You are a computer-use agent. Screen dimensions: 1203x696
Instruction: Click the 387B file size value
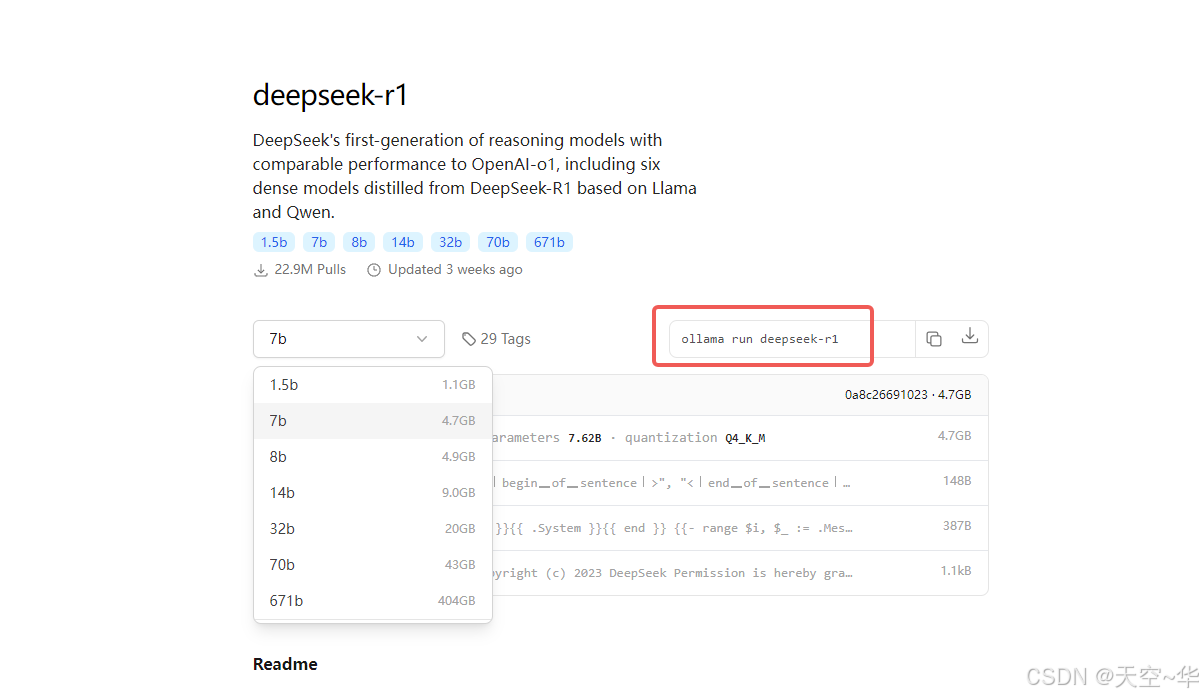957,526
